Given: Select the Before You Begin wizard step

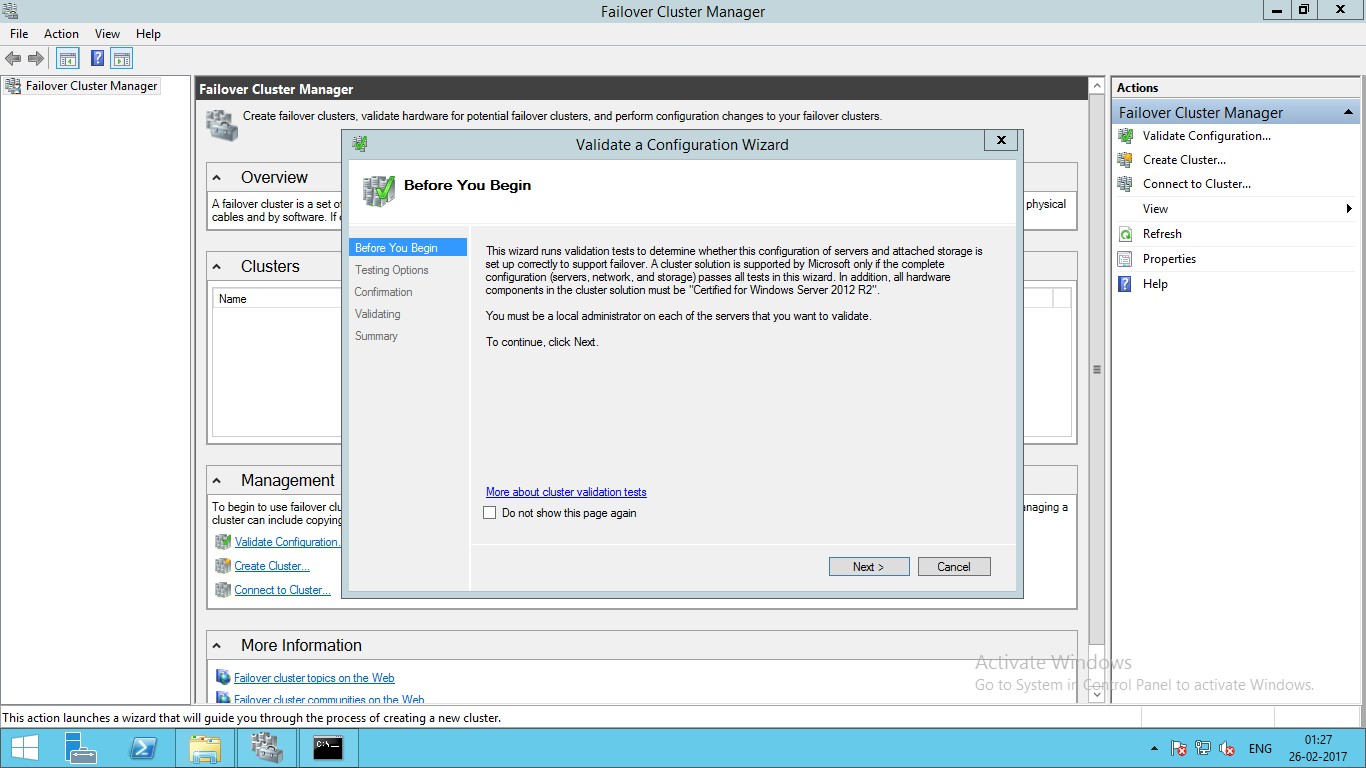Looking at the screenshot, I should (x=408, y=248).
